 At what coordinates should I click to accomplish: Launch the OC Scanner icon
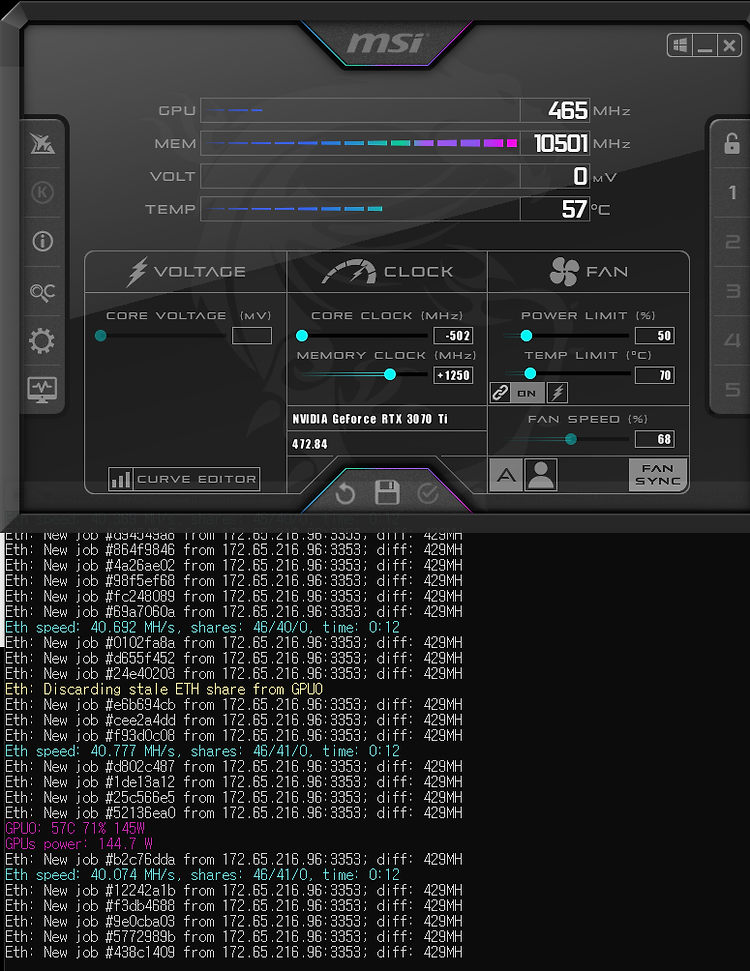click(x=42, y=291)
